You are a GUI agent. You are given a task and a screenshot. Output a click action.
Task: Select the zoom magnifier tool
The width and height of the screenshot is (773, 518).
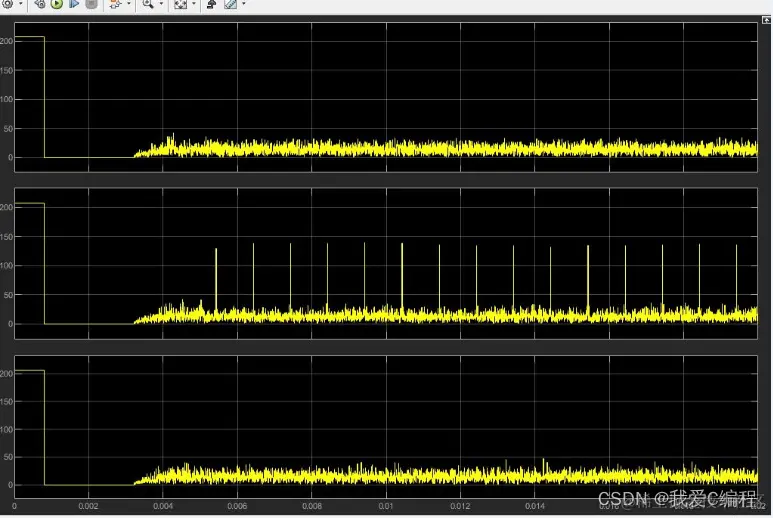coord(148,4)
